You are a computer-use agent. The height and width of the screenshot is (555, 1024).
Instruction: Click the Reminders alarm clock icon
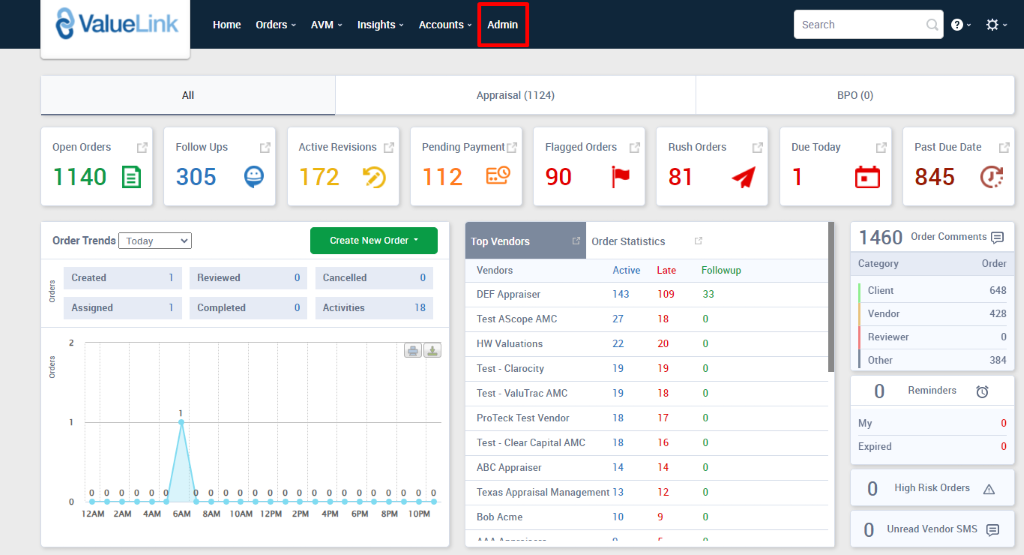(x=982, y=391)
